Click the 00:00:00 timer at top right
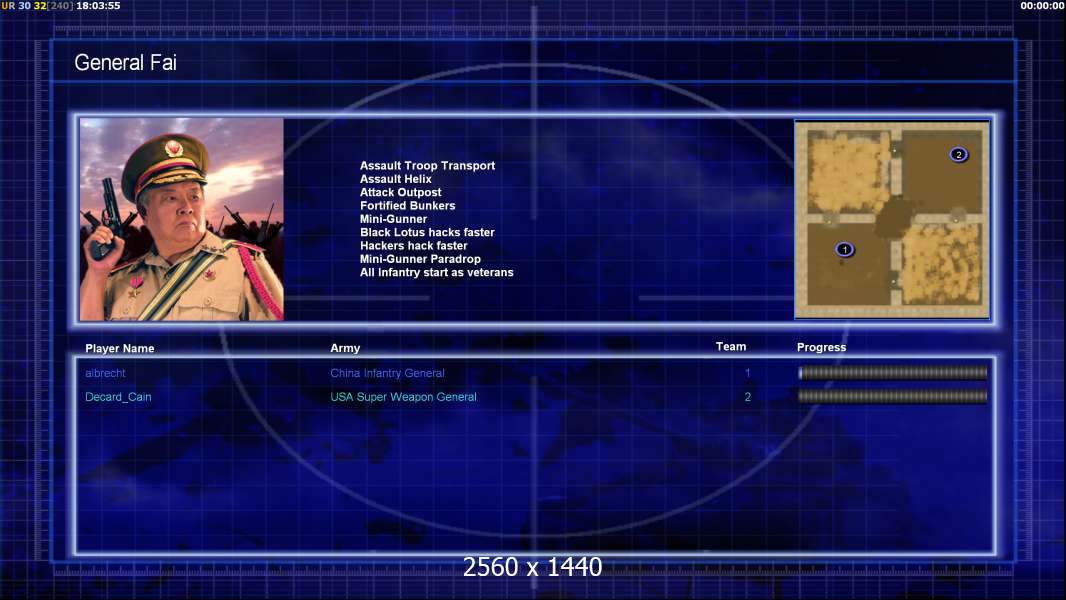 coord(1042,5)
